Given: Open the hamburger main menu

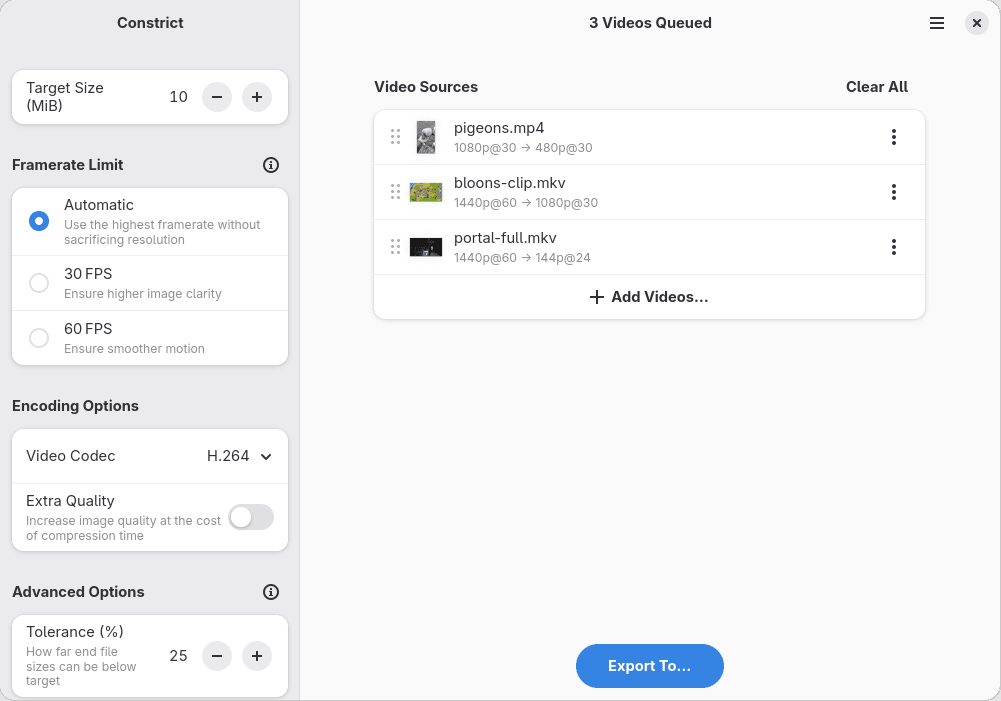Looking at the screenshot, I should click(x=937, y=24).
